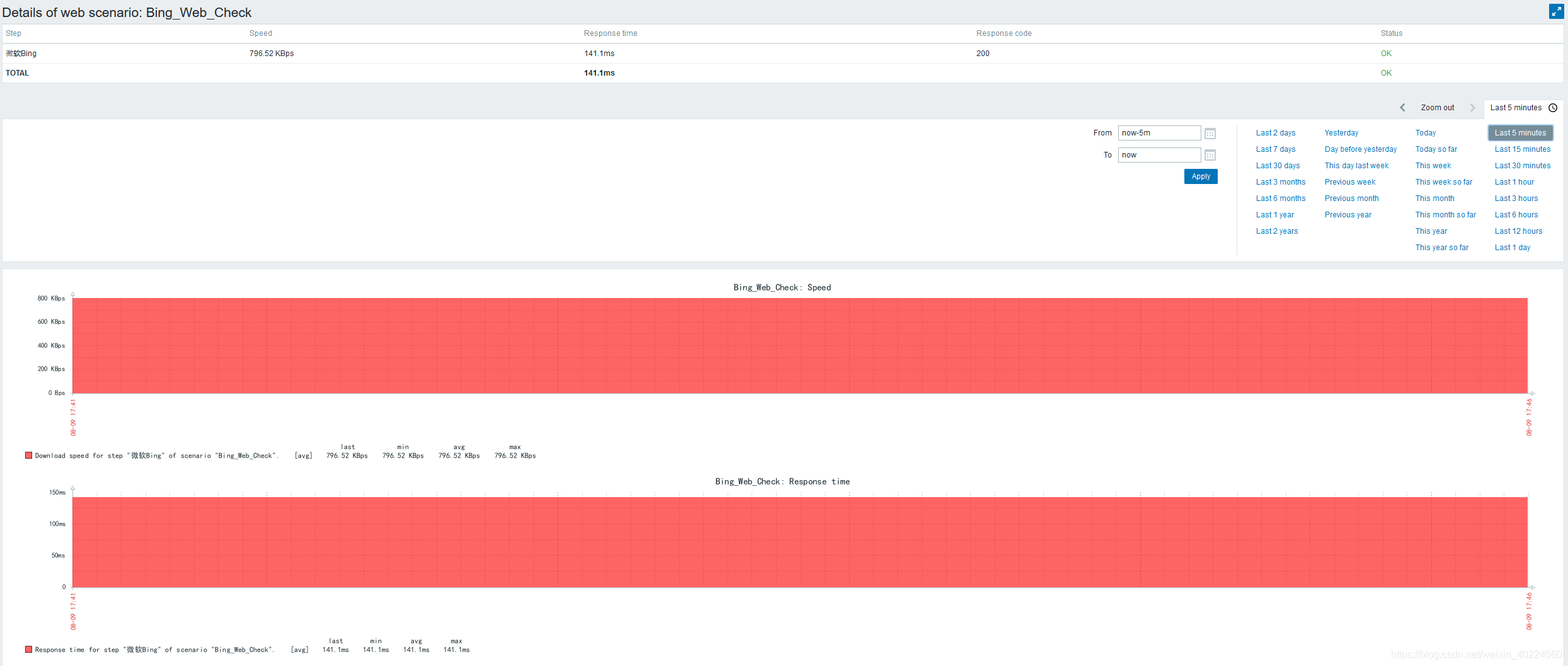Go to next time period arrow

(x=1472, y=108)
